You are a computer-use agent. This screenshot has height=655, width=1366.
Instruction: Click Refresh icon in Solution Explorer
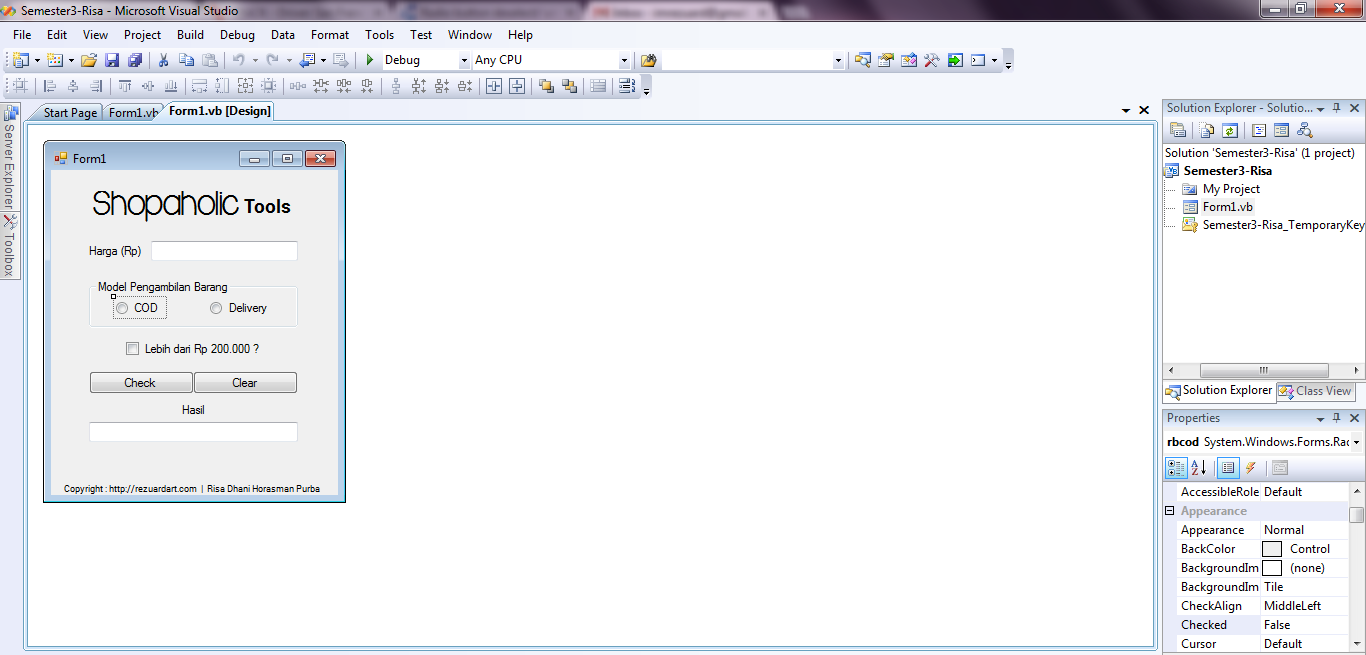pyautogui.click(x=1230, y=130)
